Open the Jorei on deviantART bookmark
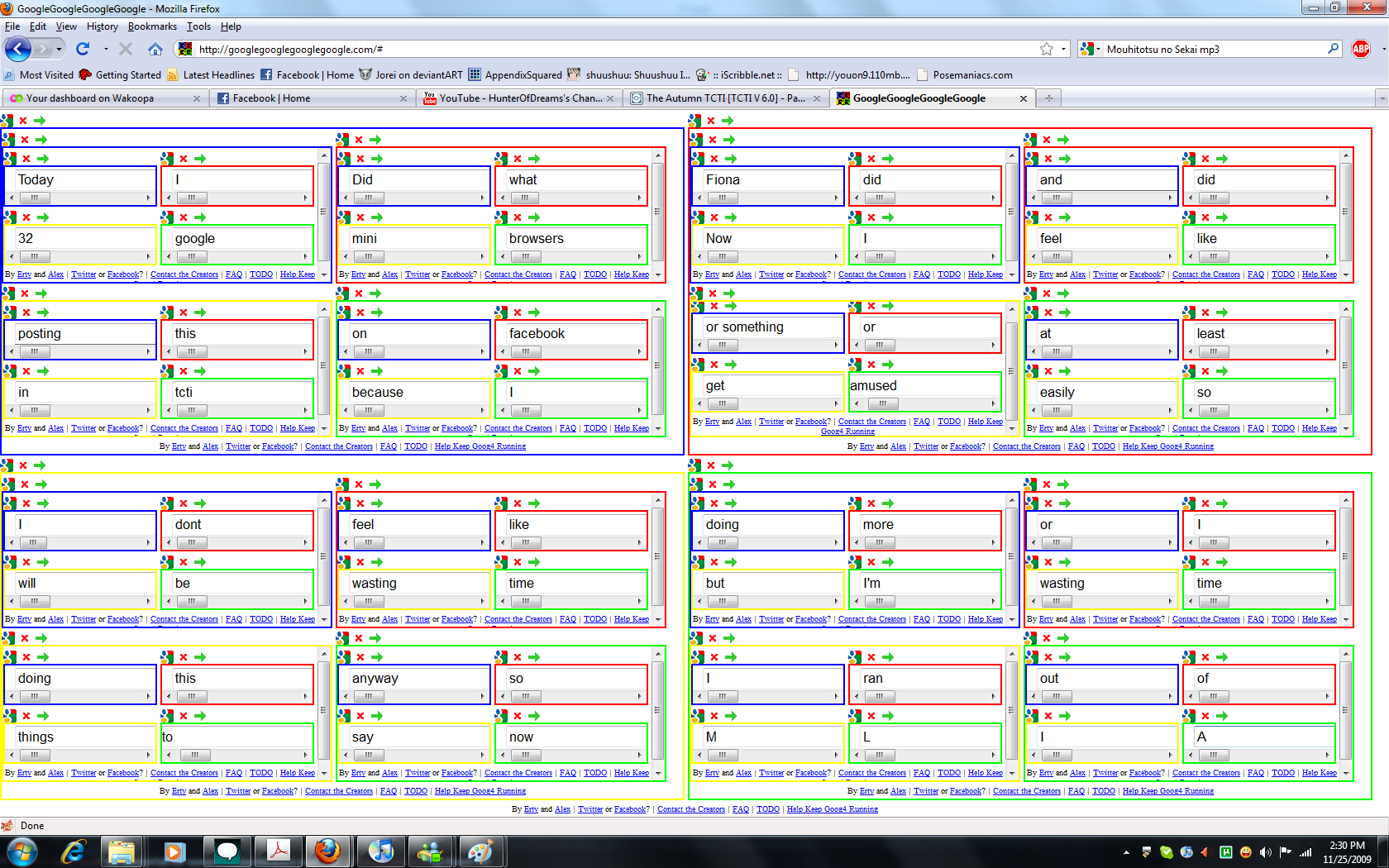 point(411,74)
